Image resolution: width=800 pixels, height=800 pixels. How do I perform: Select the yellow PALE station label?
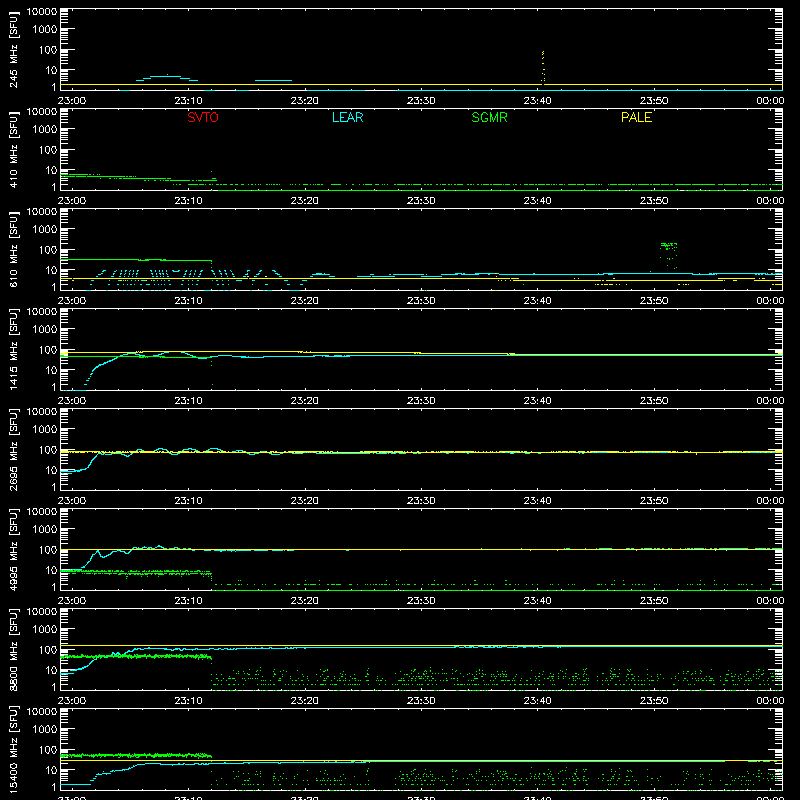coord(636,117)
